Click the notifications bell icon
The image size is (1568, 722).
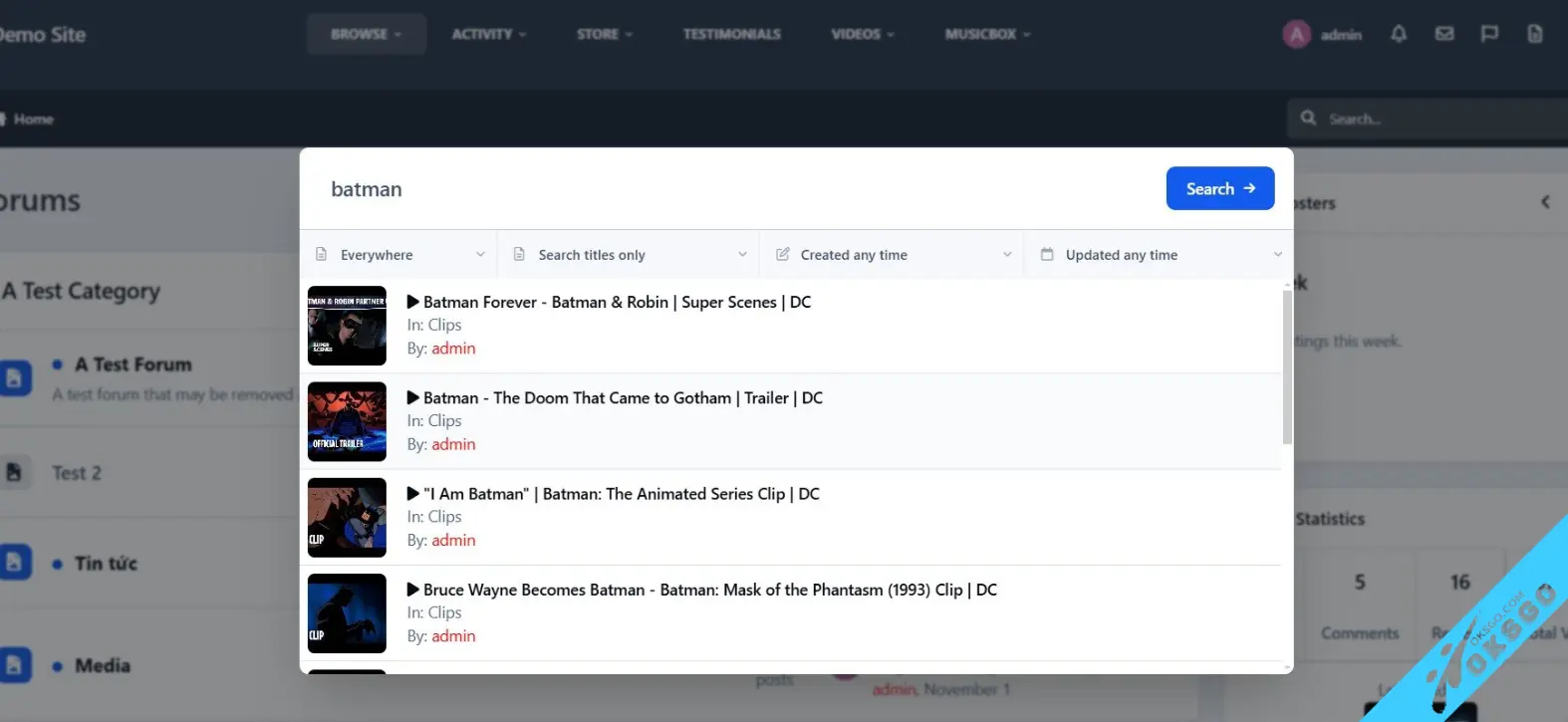pyautogui.click(x=1399, y=34)
